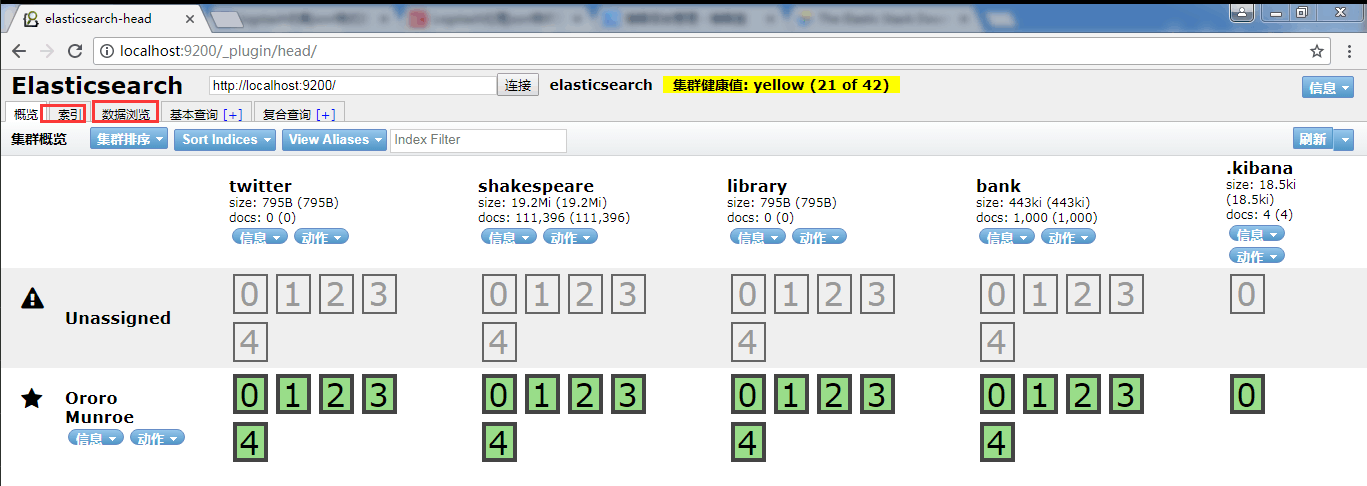The height and width of the screenshot is (486, 1367).
Task: Open the 信息 dropdown for library index
Action: click(758, 237)
